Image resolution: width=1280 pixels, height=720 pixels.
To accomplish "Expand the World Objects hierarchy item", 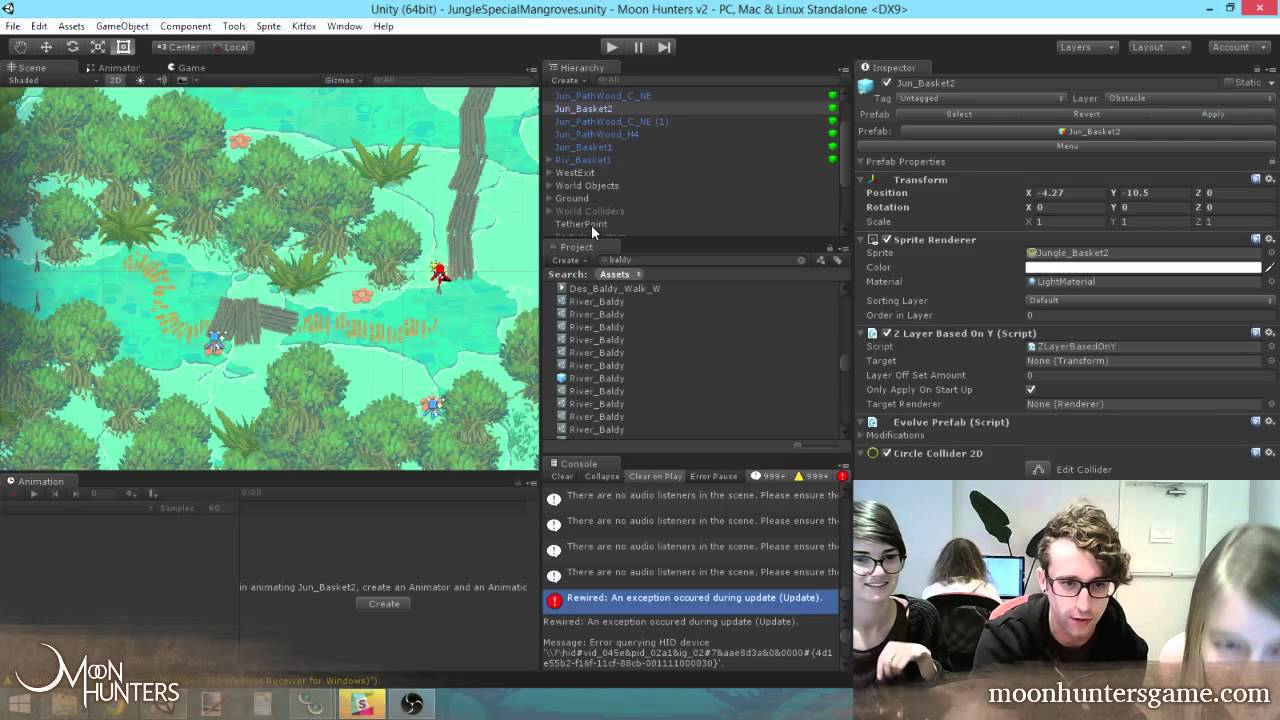I will 549,186.
